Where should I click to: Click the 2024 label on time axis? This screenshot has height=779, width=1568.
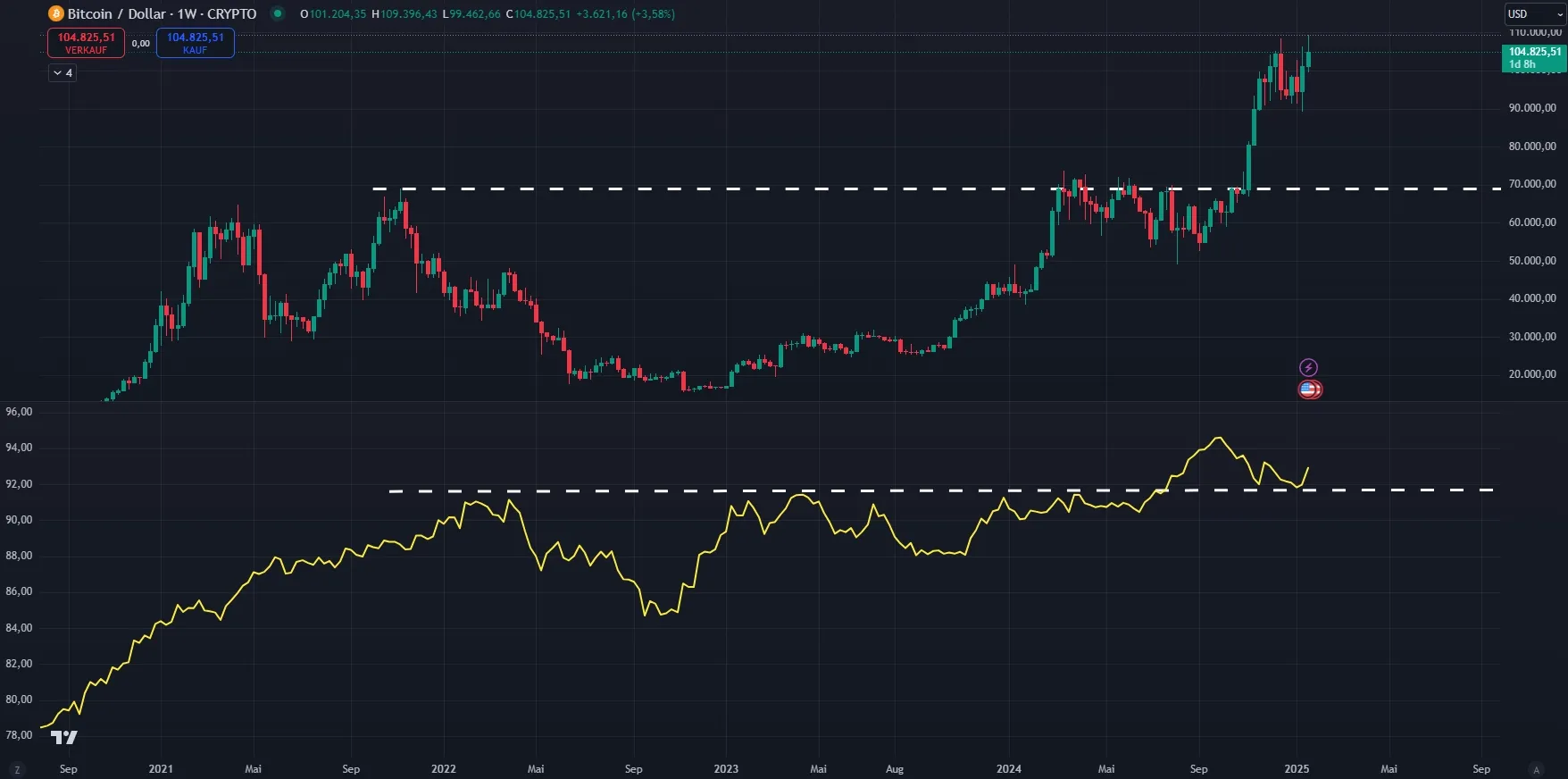point(1009,769)
